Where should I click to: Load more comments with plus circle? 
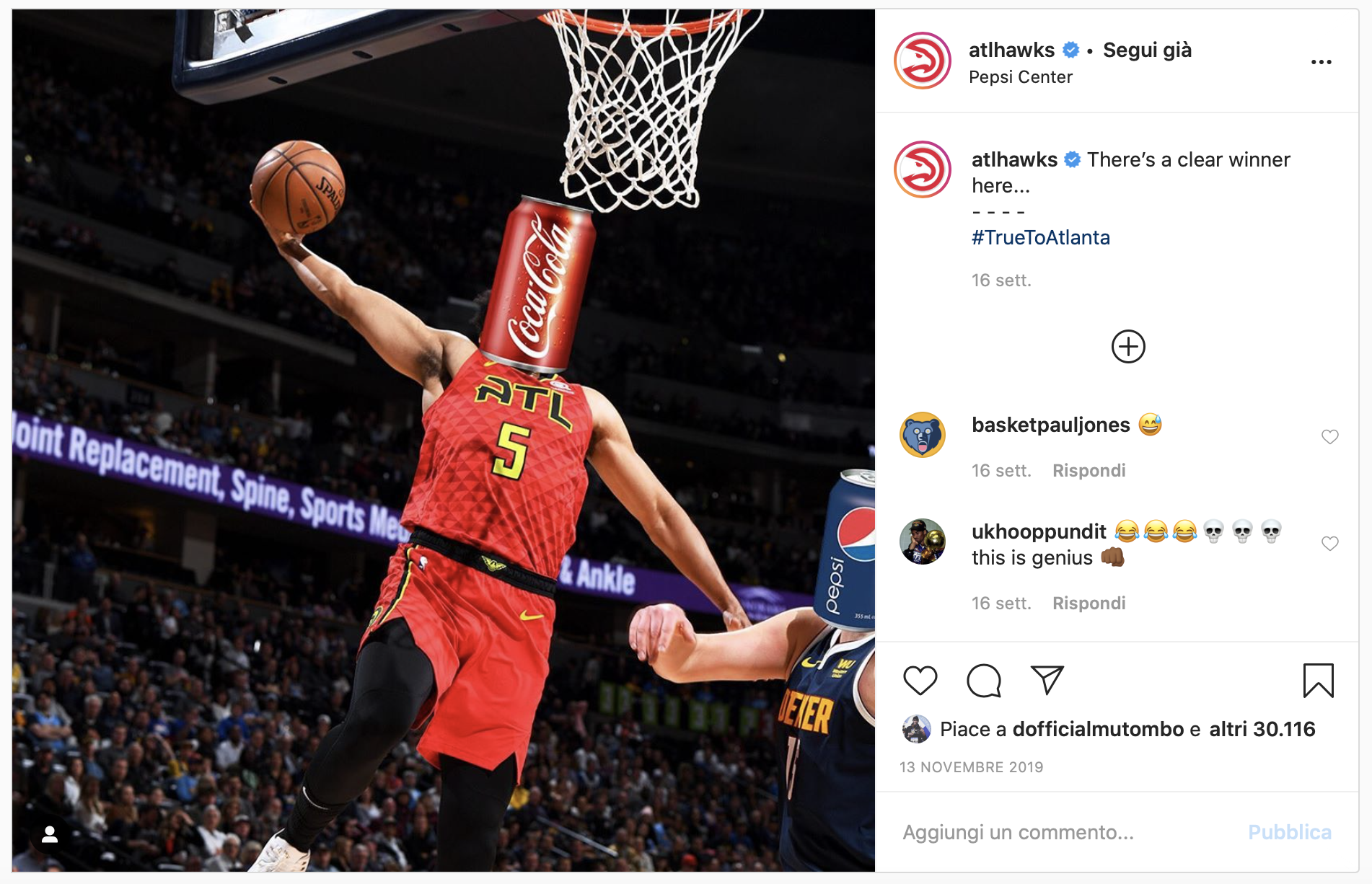(1128, 347)
